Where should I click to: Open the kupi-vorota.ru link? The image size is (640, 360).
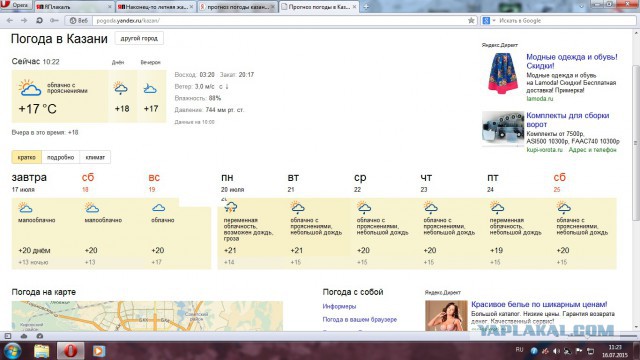[x=544, y=150]
